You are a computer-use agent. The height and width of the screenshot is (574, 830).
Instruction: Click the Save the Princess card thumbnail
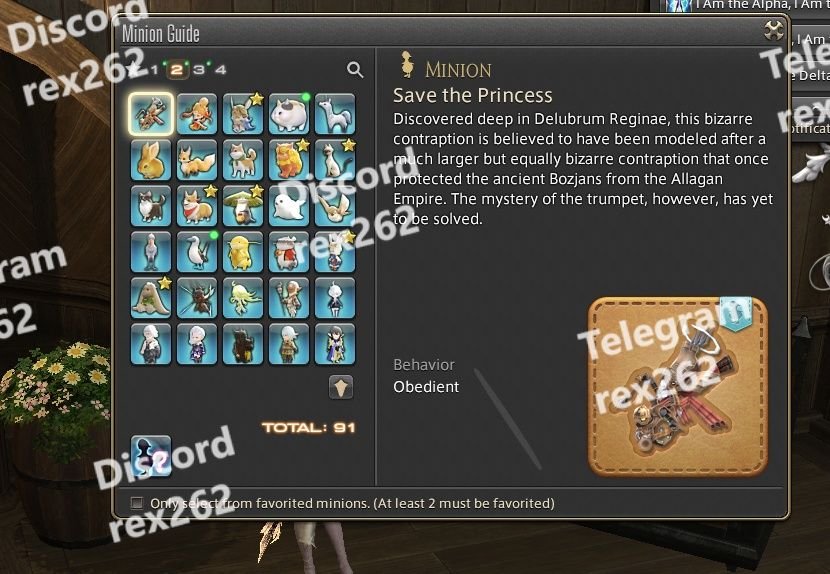click(678, 387)
